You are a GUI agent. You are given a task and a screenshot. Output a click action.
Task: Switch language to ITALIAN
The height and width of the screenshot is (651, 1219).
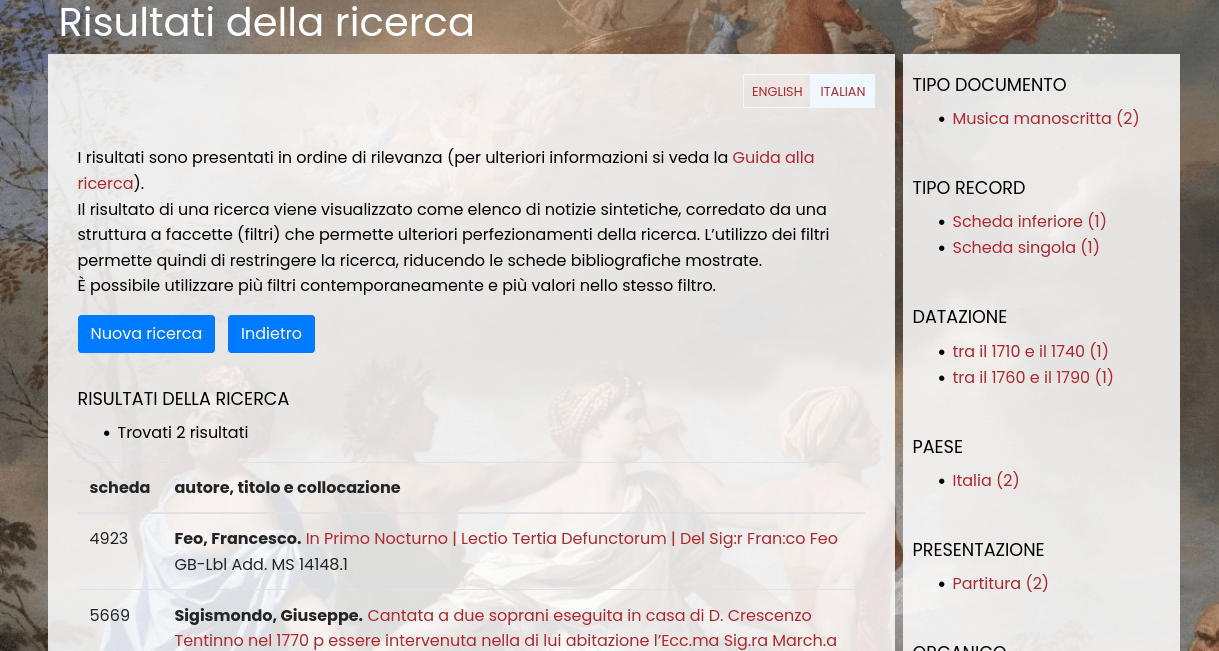(843, 91)
